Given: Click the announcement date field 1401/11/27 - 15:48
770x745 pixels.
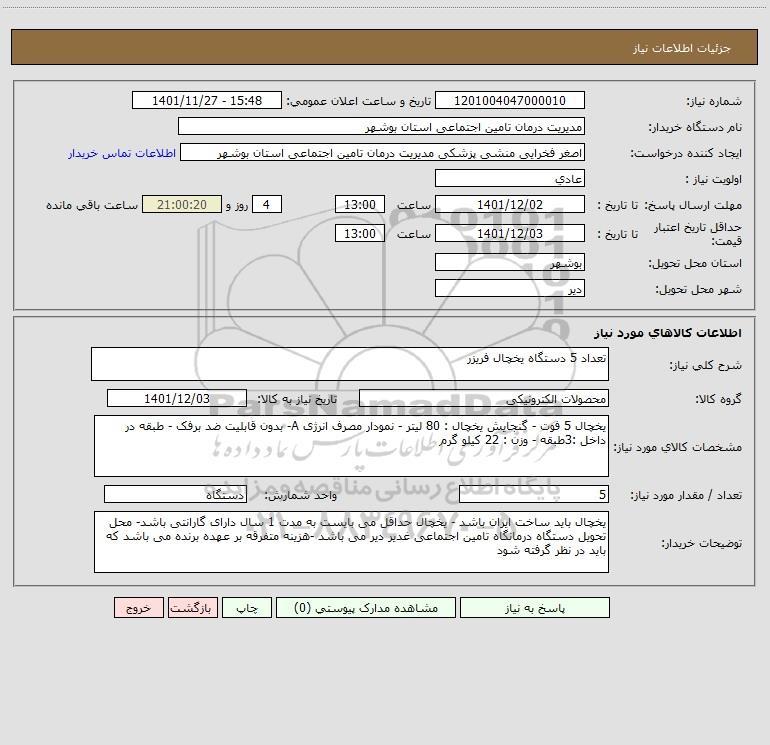Looking at the screenshot, I should 207,100.
